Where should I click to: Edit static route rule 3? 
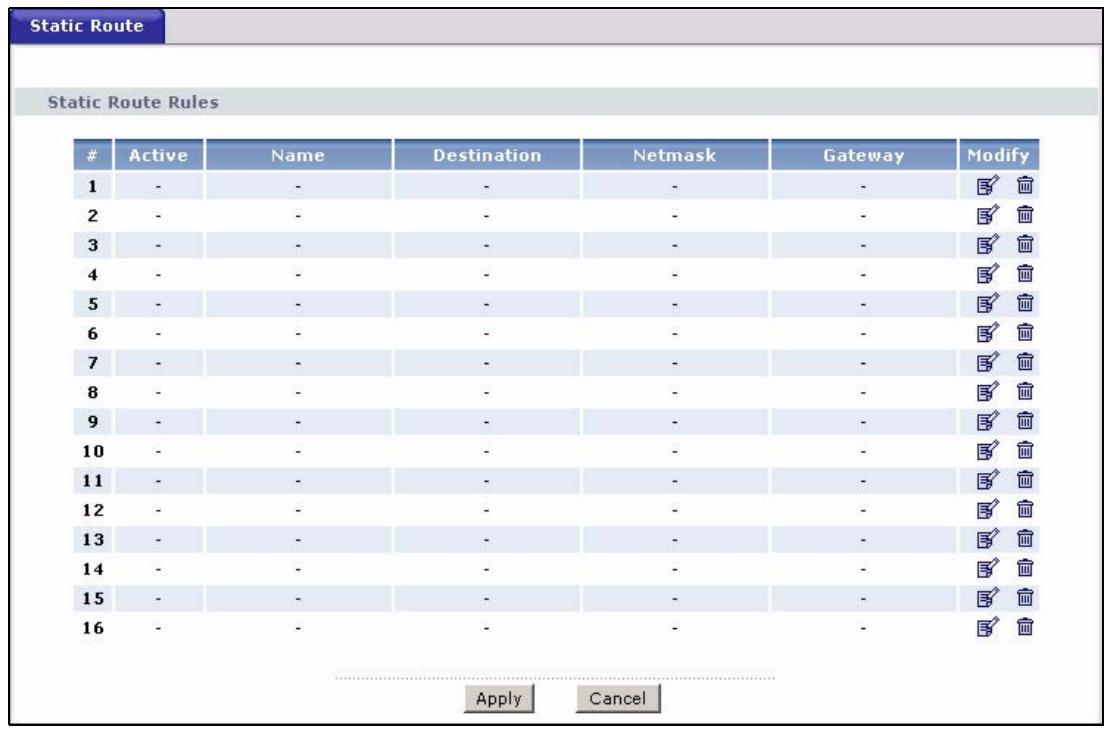[x=988, y=244]
